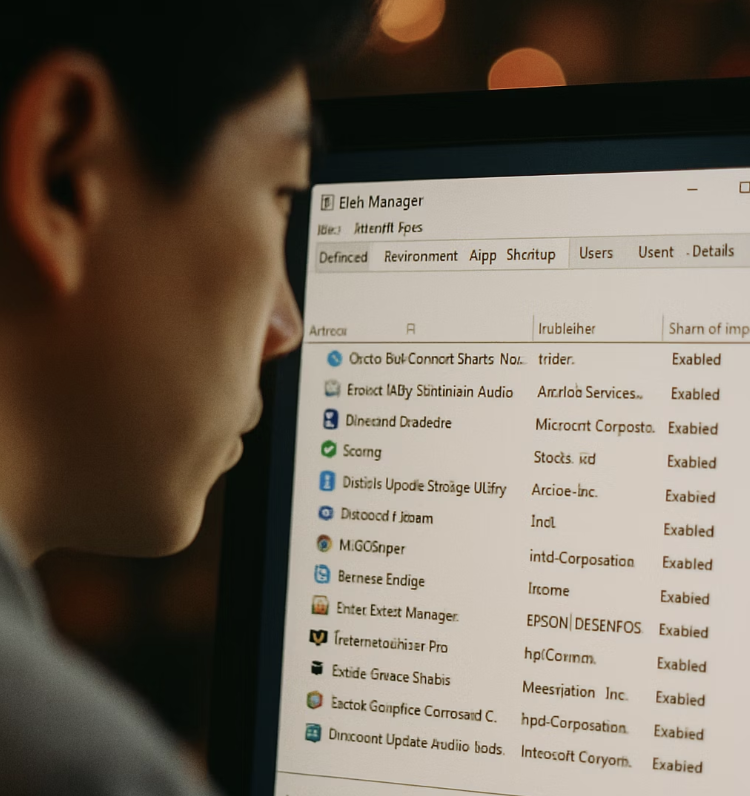This screenshot has width=750, height=796.
Task: Minimize the Eleh Manager window
Action: [x=692, y=189]
